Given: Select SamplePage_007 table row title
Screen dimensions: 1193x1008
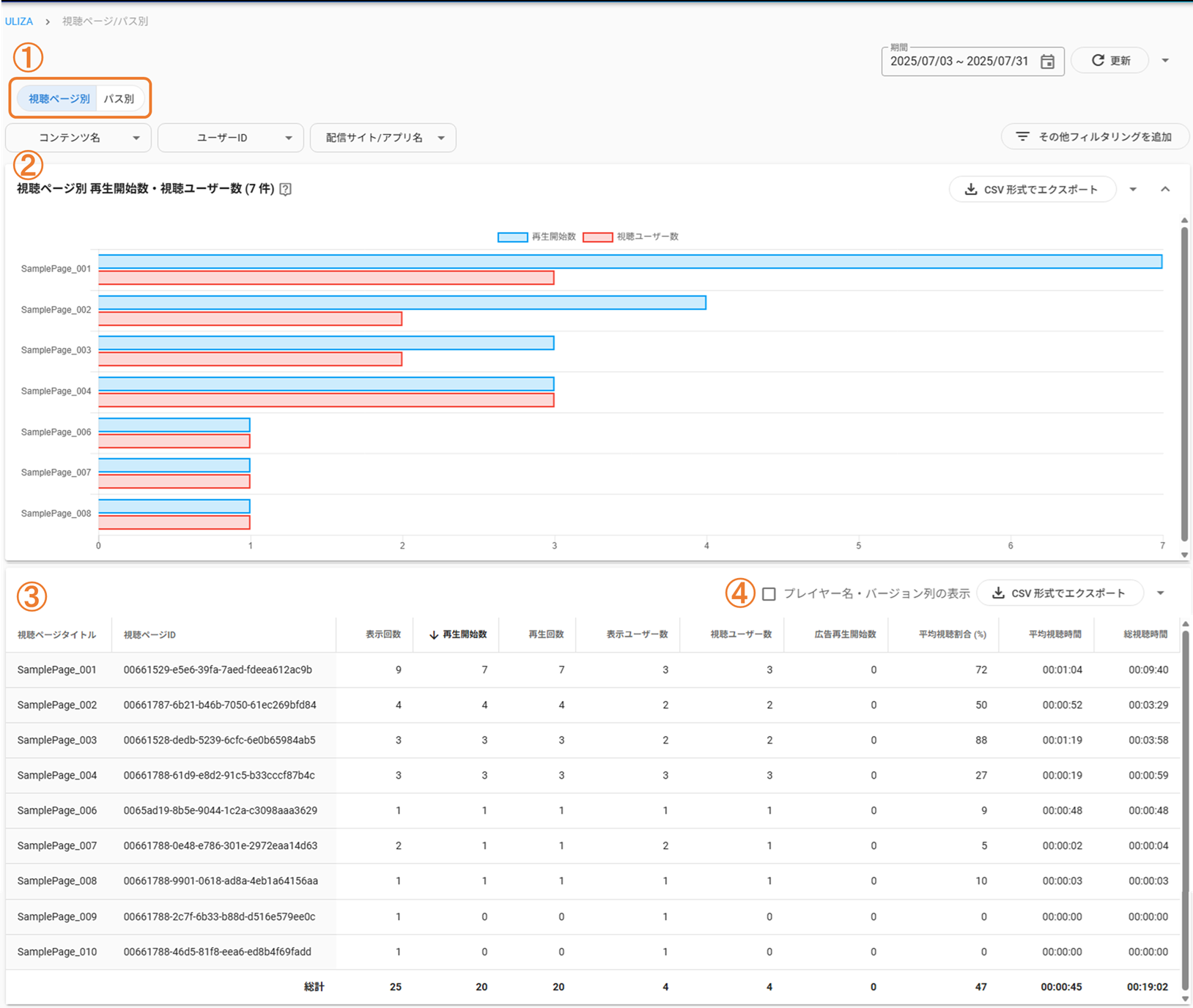Looking at the screenshot, I should click(57, 846).
